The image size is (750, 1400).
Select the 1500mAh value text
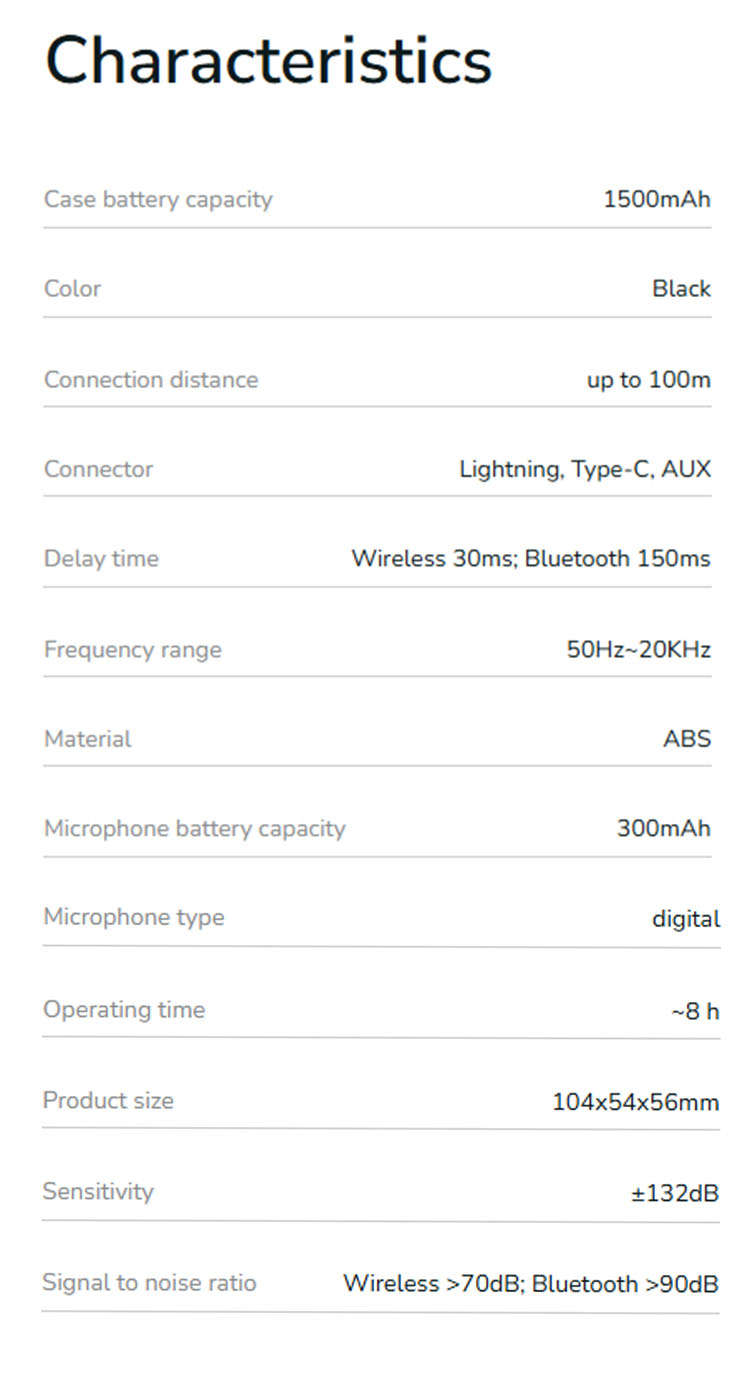coord(656,199)
